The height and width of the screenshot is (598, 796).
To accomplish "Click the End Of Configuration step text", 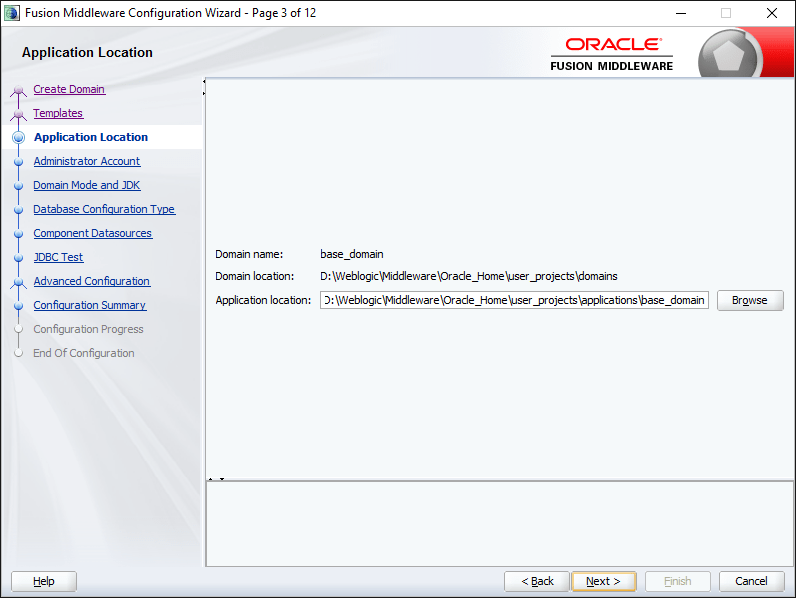I will click(84, 353).
